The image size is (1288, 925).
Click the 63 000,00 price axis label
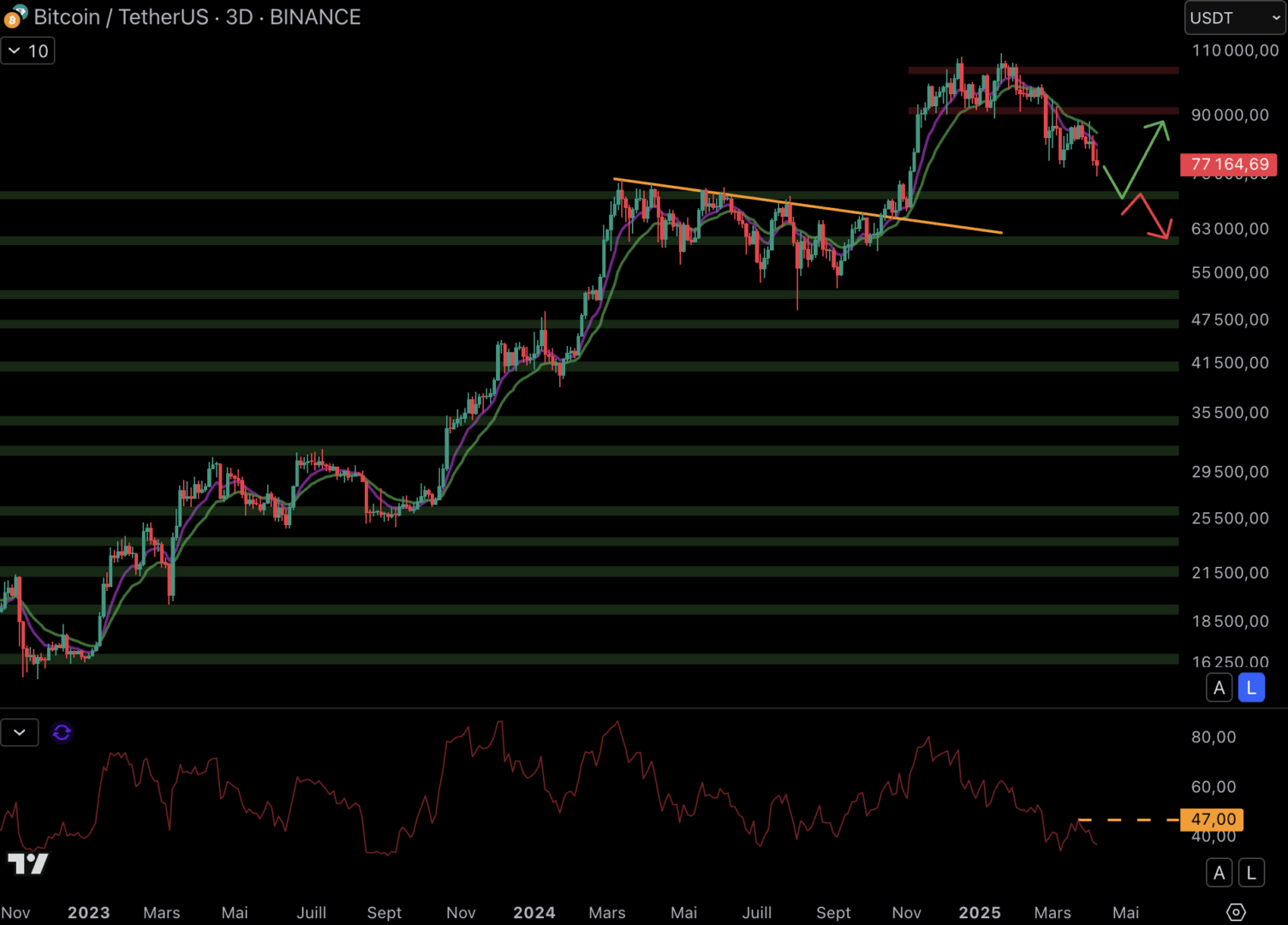click(1230, 229)
